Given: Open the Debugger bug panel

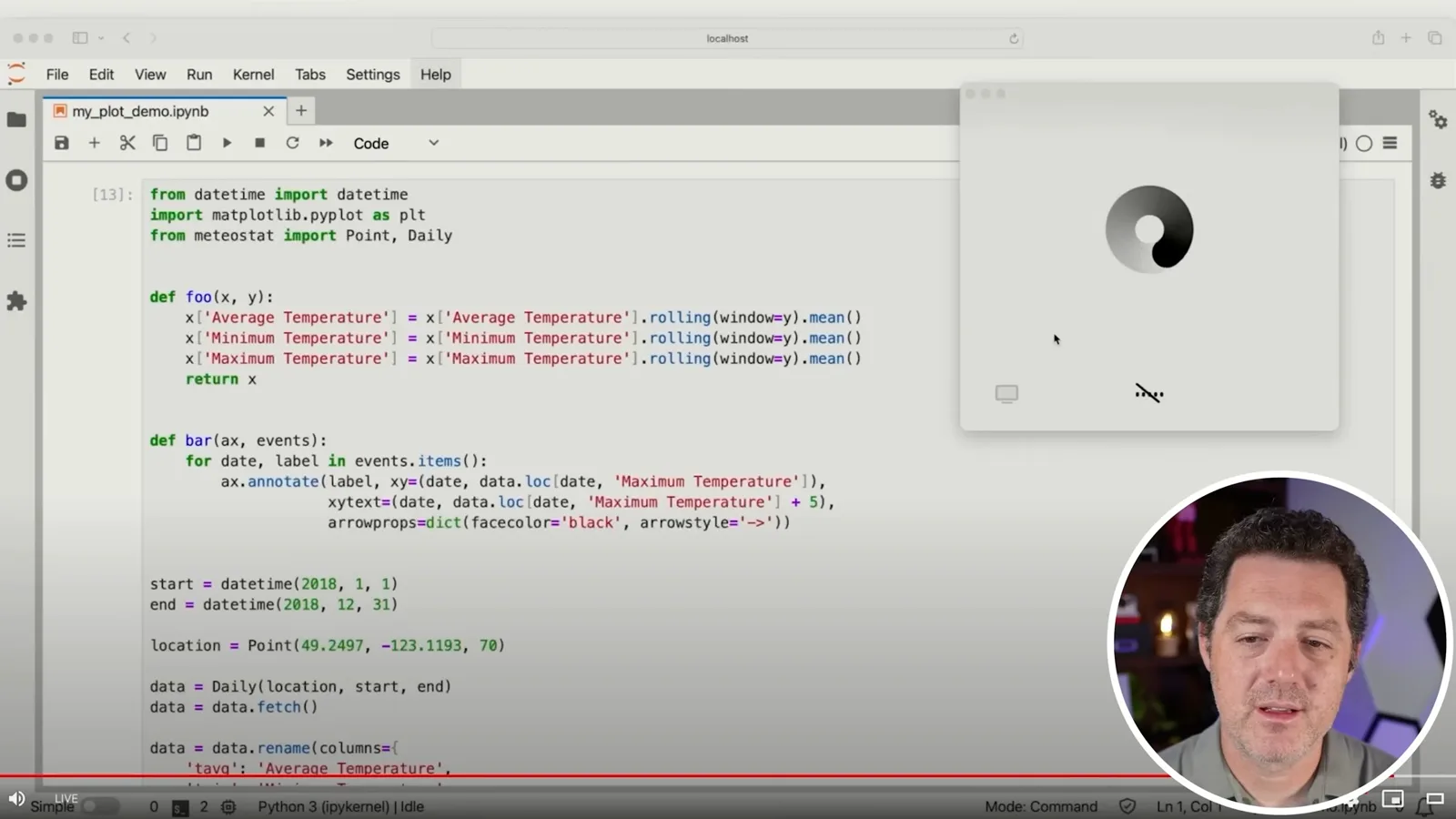Looking at the screenshot, I should [x=1438, y=180].
